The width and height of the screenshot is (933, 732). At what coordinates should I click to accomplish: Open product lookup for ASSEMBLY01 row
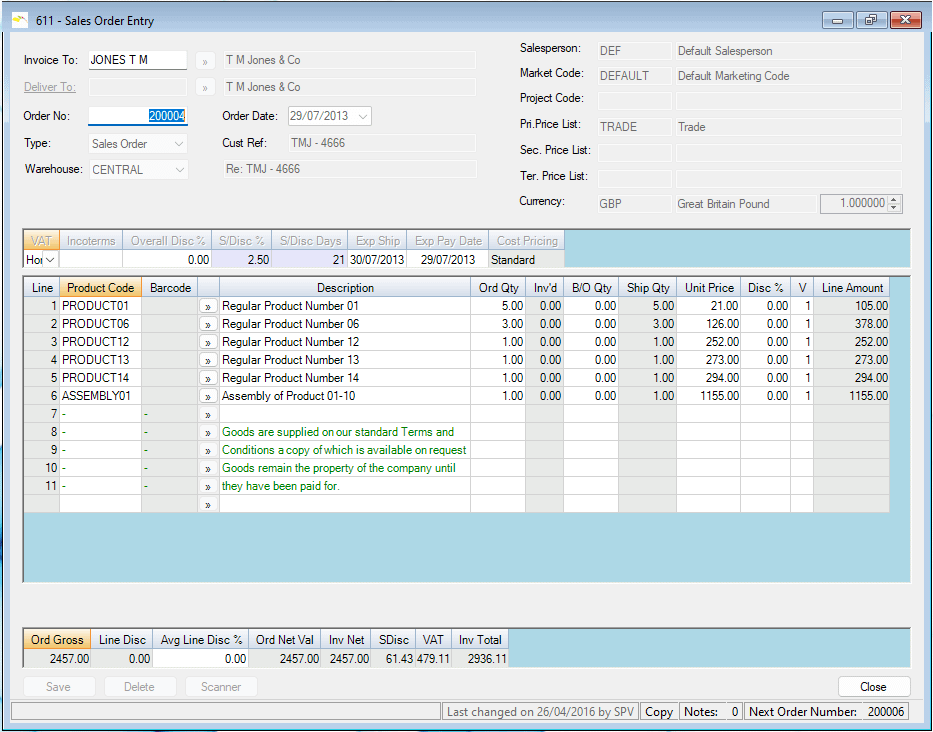pyautogui.click(x=208, y=396)
